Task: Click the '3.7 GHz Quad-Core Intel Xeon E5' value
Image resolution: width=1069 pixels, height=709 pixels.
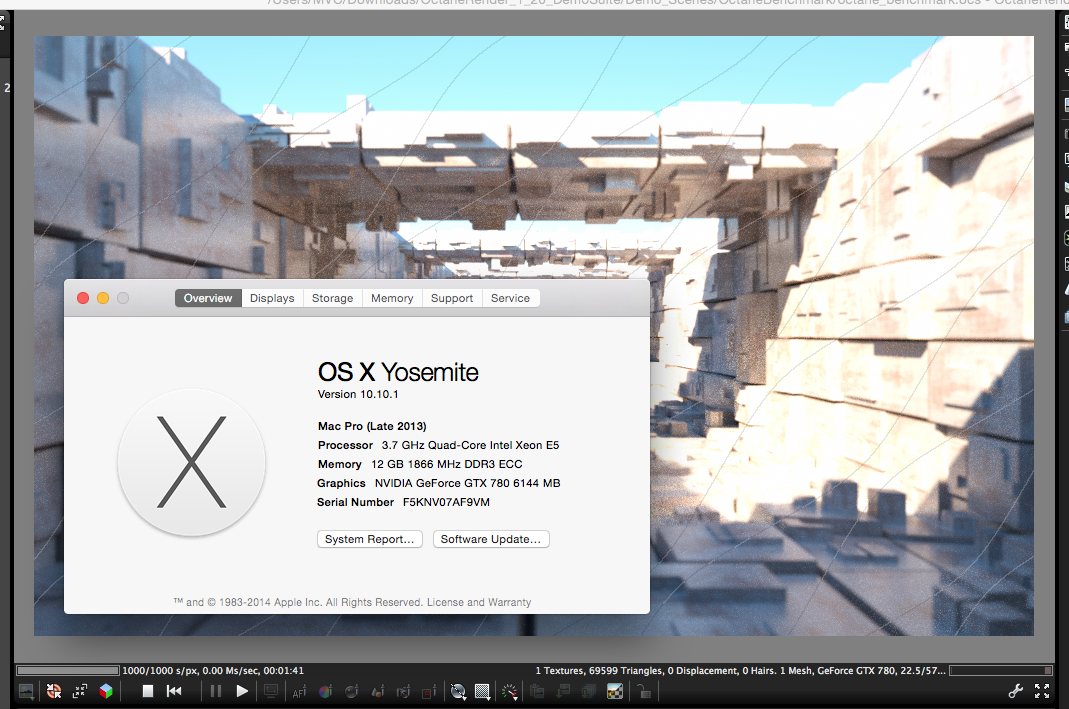Action: [x=470, y=445]
